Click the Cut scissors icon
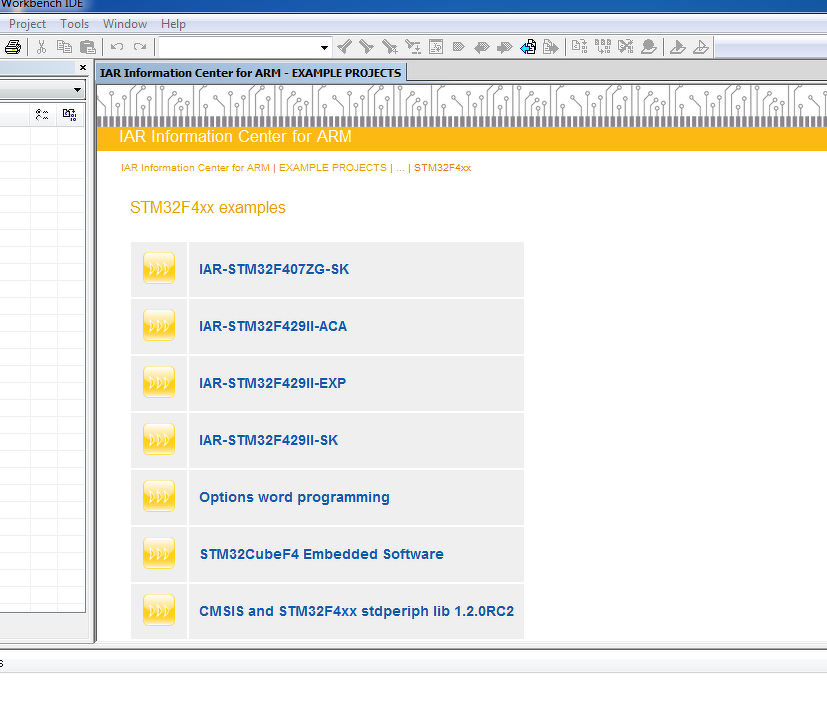Image resolution: width=827 pixels, height=722 pixels. [x=42, y=47]
